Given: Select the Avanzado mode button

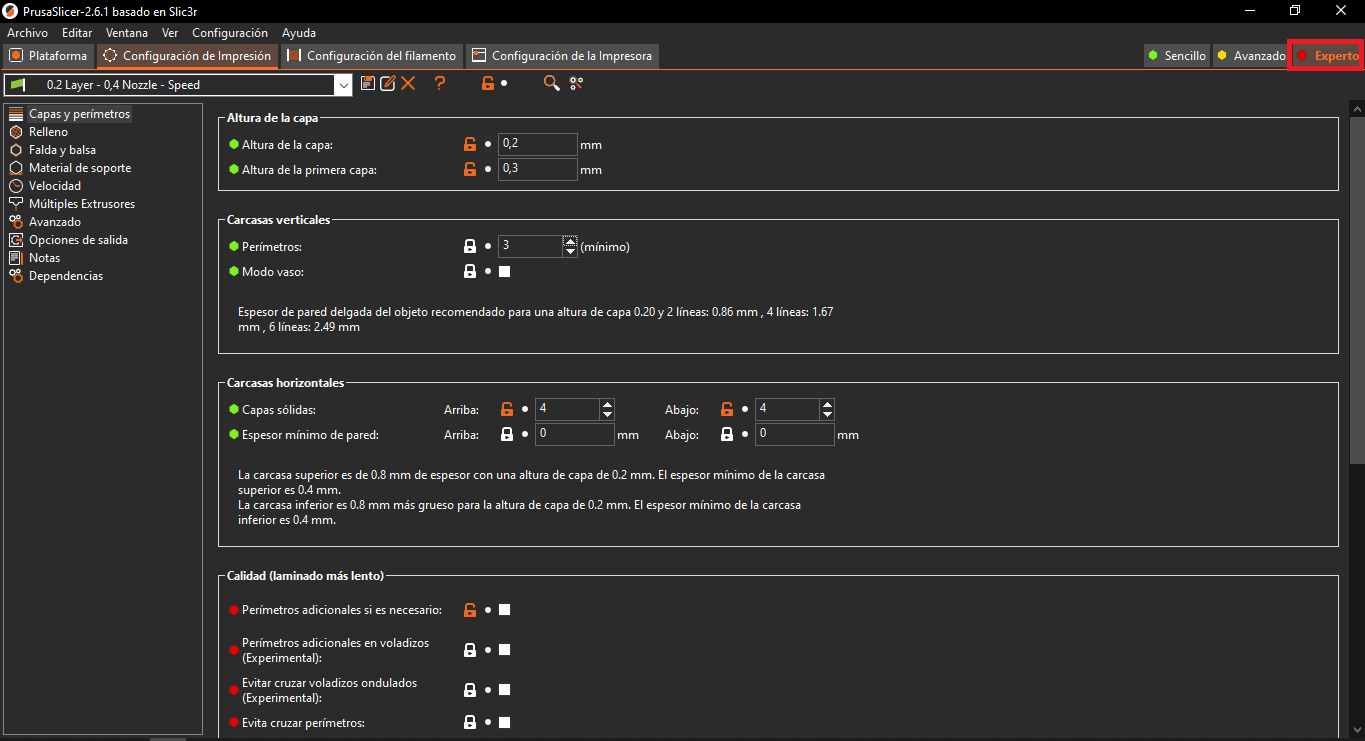Looking at the screenshot, I should point(1250,56).
